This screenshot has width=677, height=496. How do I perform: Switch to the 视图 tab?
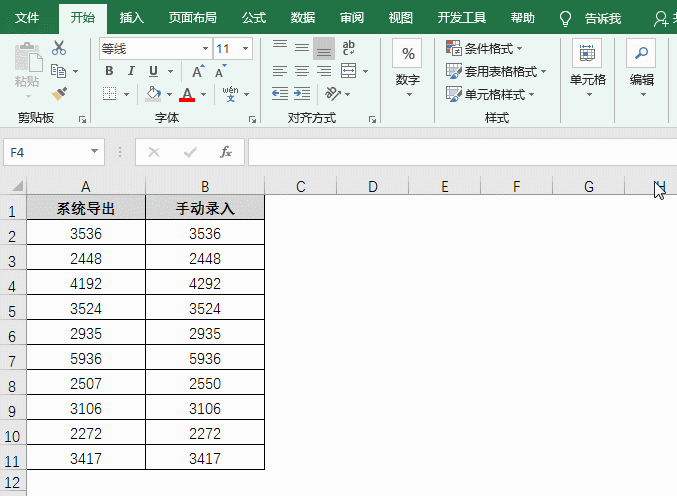click(x=401, y=18)
